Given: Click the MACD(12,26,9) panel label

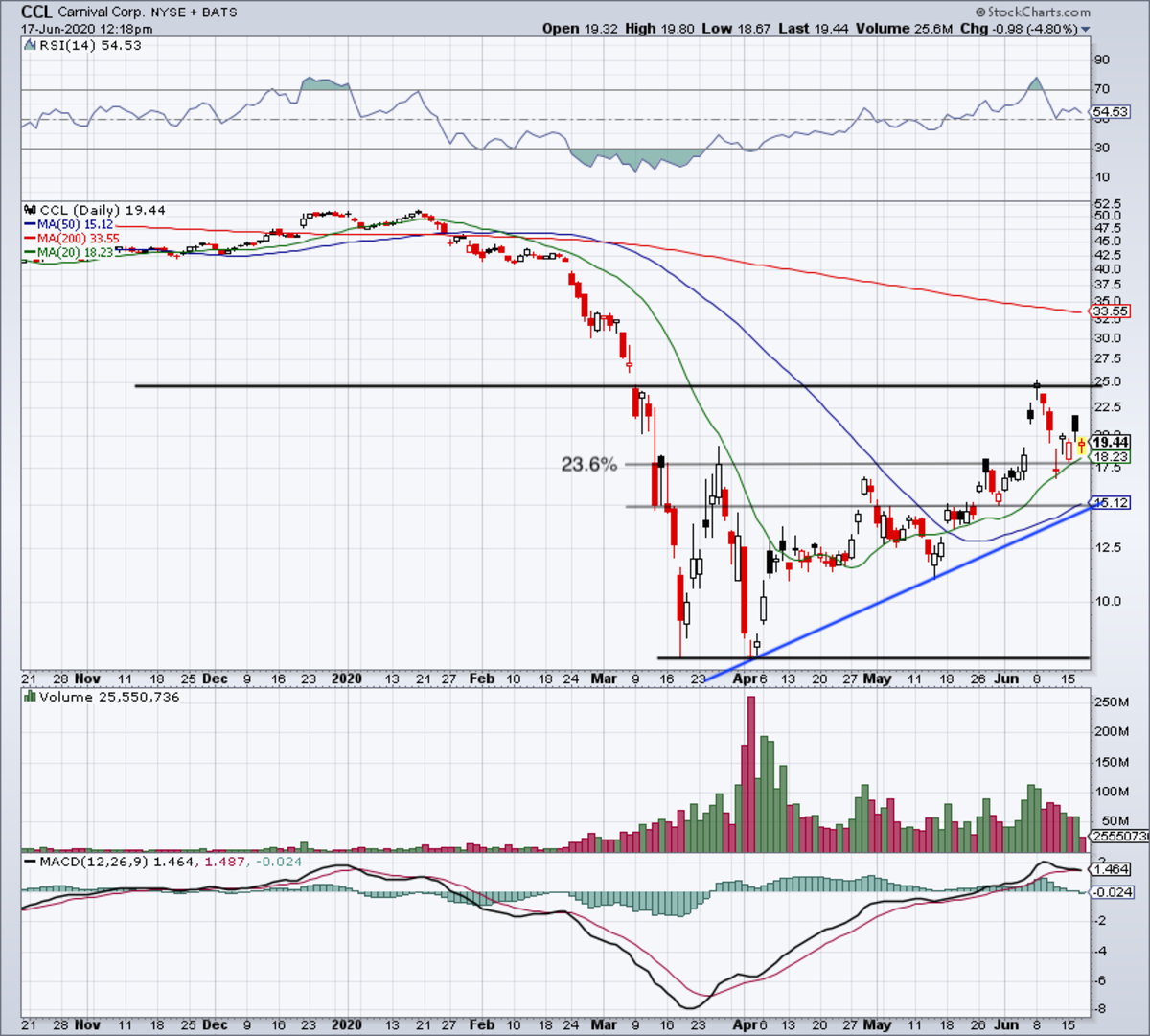Looking at the screenshot, I should click(92, 863).
